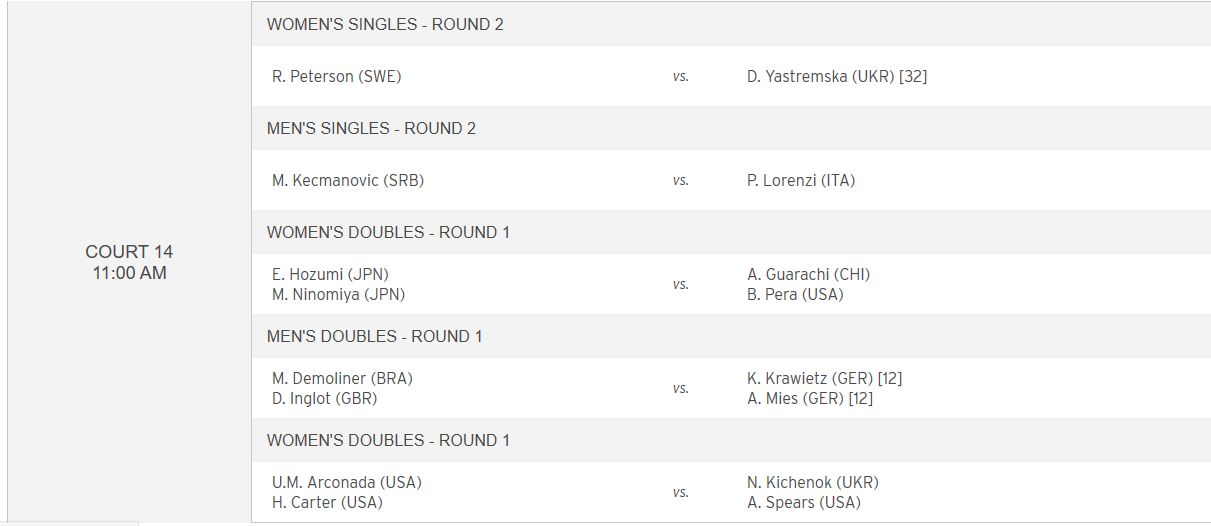Image resolution: width=1211 pixels, height=526 pixels.
Task: Select M. Kecmanovic (SRB) player name
Action: click(341, 180)
